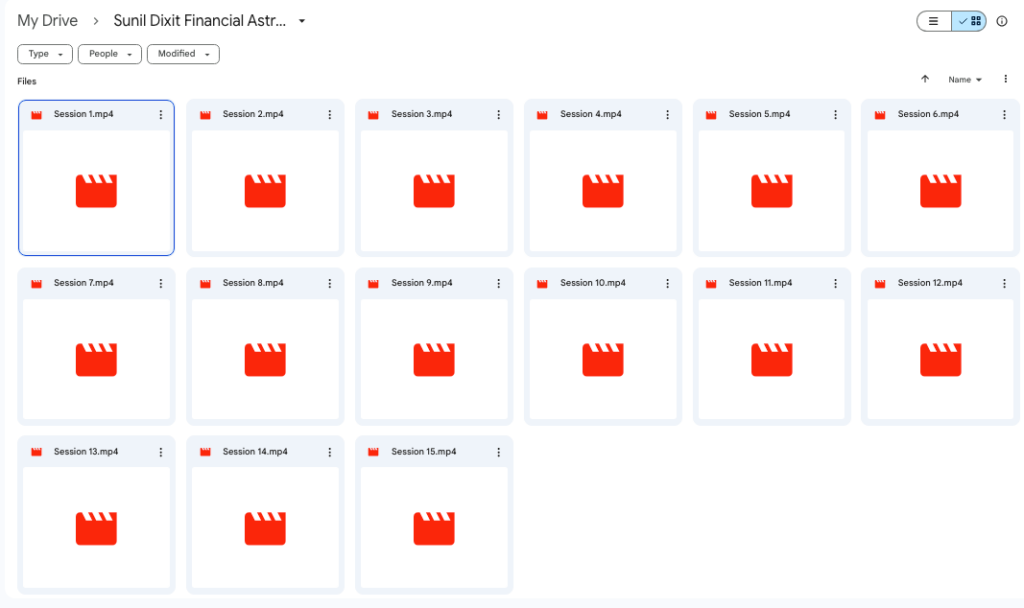Open the more actions menu for Session 1.mp4
Screen dimensions: 1024x608
pos(161,115)
